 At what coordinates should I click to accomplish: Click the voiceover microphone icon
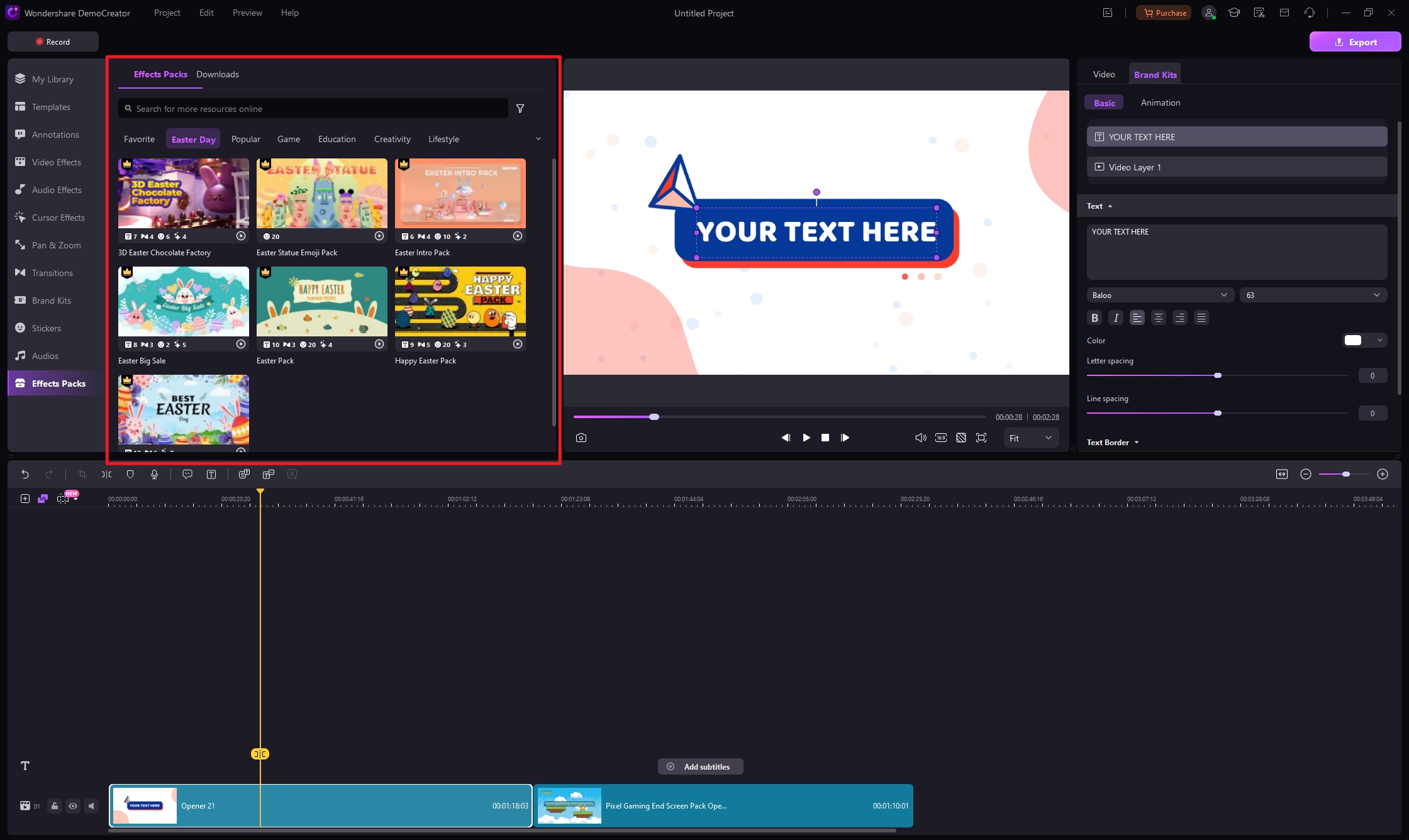(154, 474)
